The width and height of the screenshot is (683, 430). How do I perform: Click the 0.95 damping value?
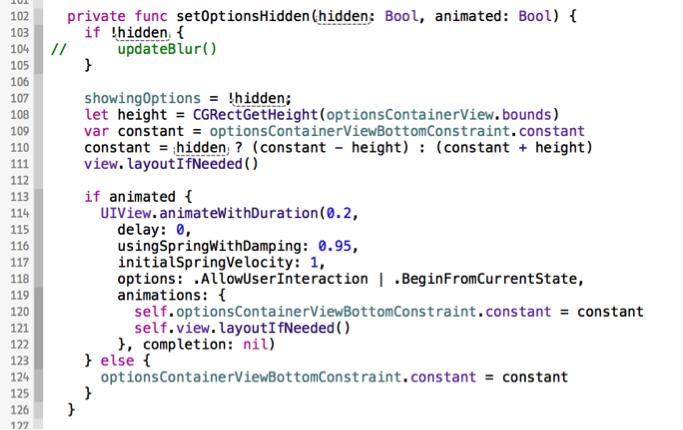point(338,246)
